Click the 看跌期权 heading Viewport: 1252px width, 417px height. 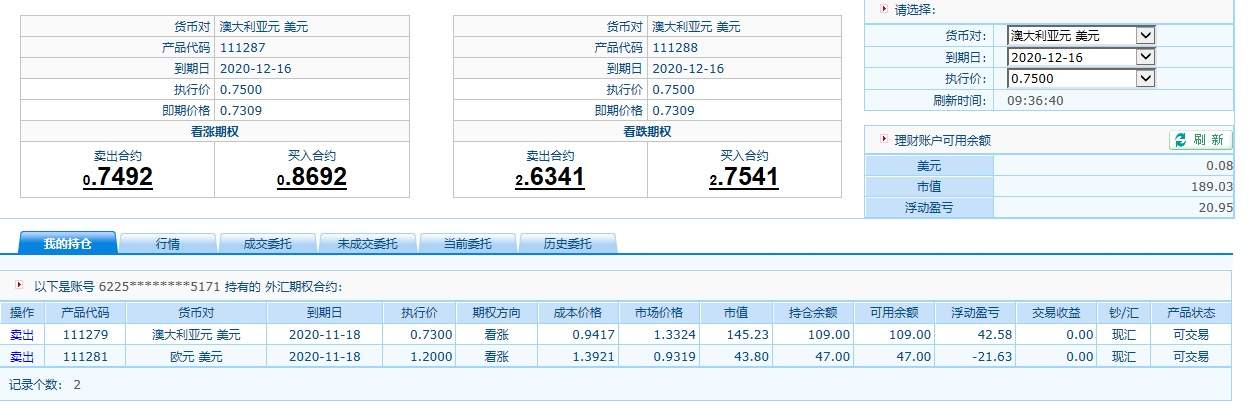647,132
